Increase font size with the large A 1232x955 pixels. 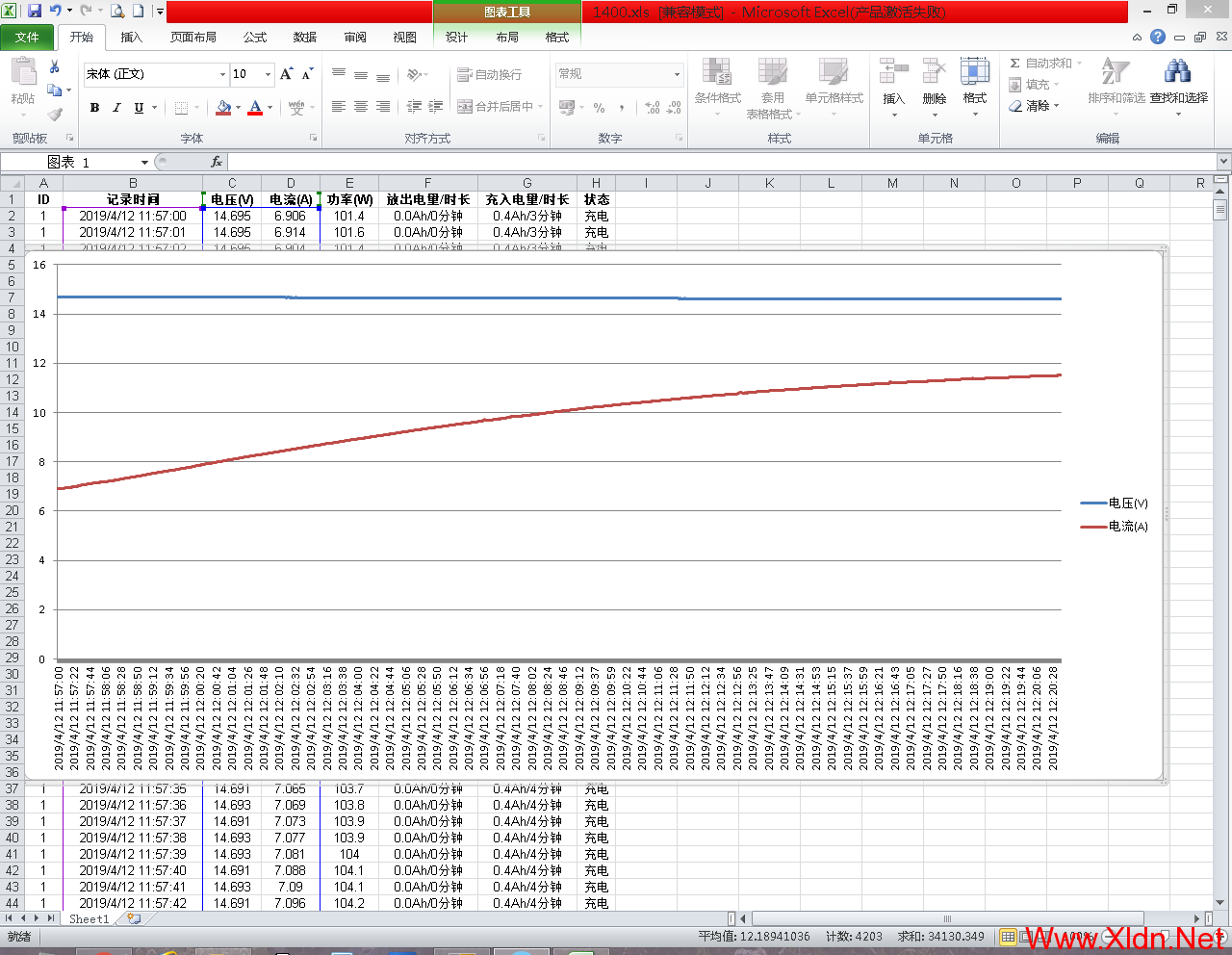(286, 74)
